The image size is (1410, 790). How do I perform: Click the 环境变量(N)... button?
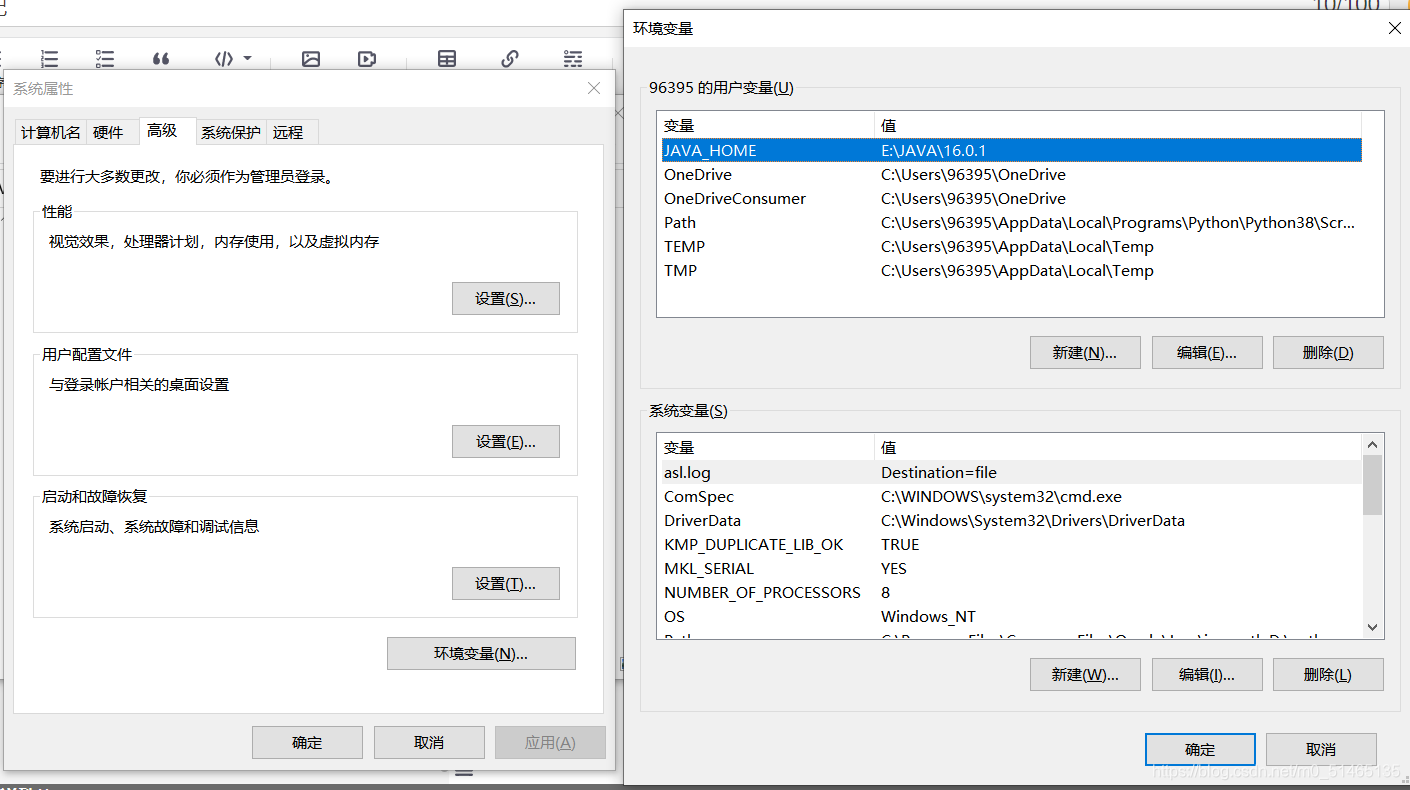[481, 654]
